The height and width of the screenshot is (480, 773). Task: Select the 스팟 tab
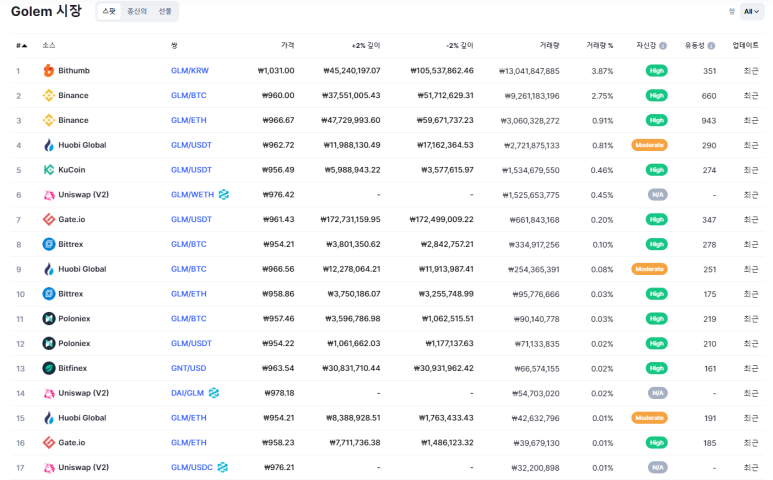(109, 11)
